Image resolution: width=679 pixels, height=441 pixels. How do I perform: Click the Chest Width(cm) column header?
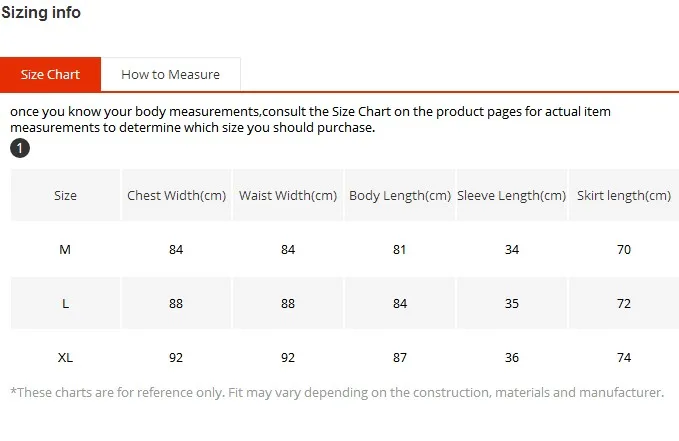177,195
